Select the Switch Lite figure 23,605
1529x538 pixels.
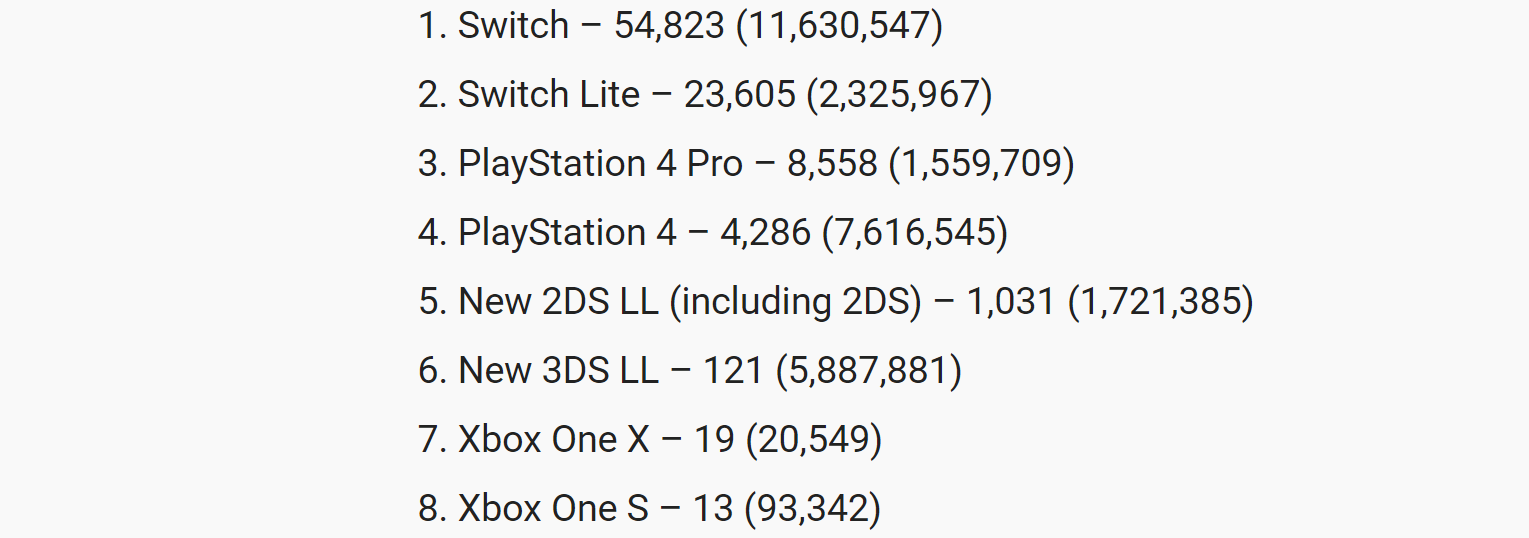point(739,96)
